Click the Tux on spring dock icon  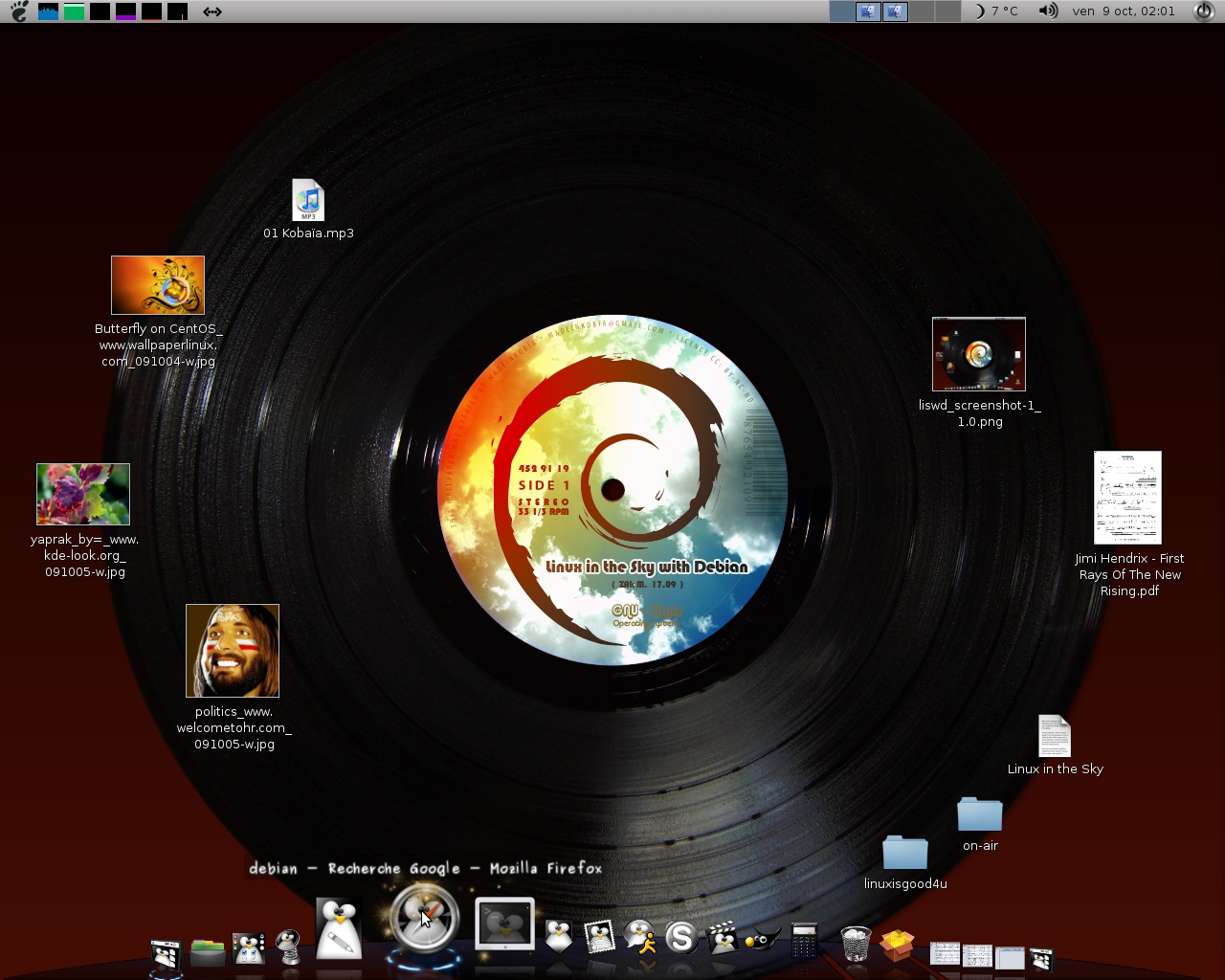pyautogui.click(x=289, y=947)
